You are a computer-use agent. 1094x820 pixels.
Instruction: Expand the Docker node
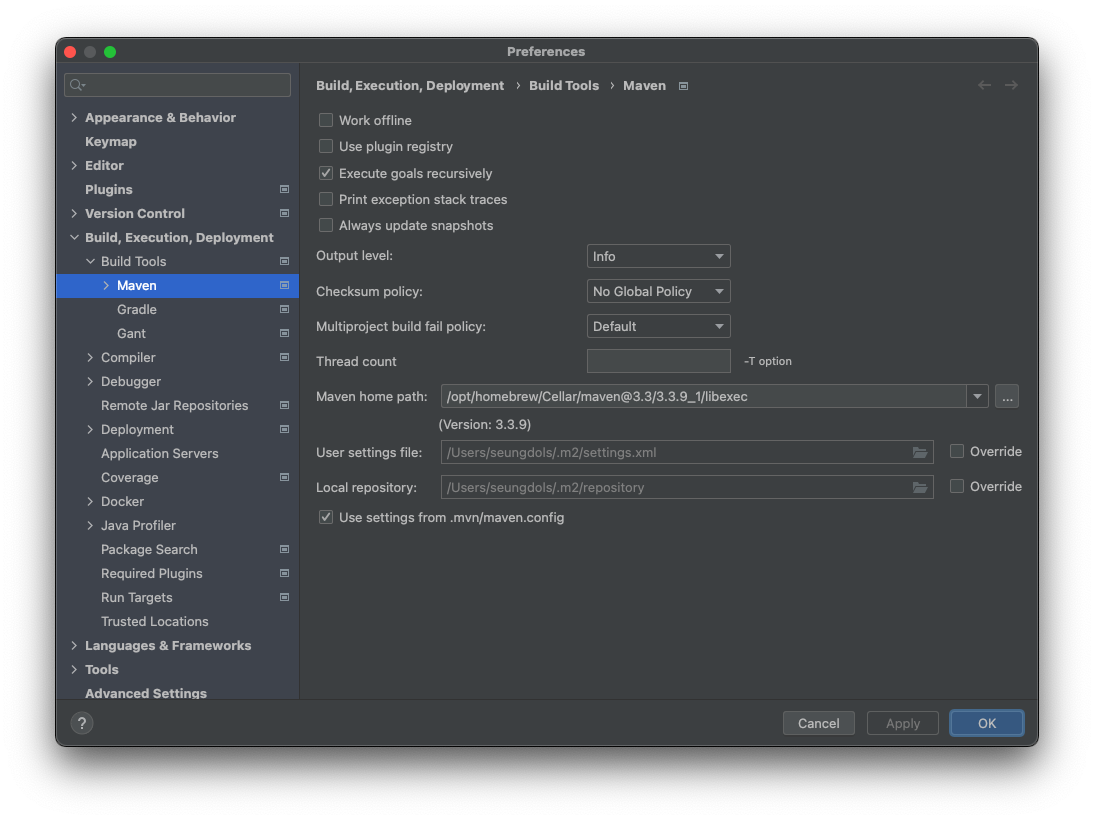pos(90,502)
